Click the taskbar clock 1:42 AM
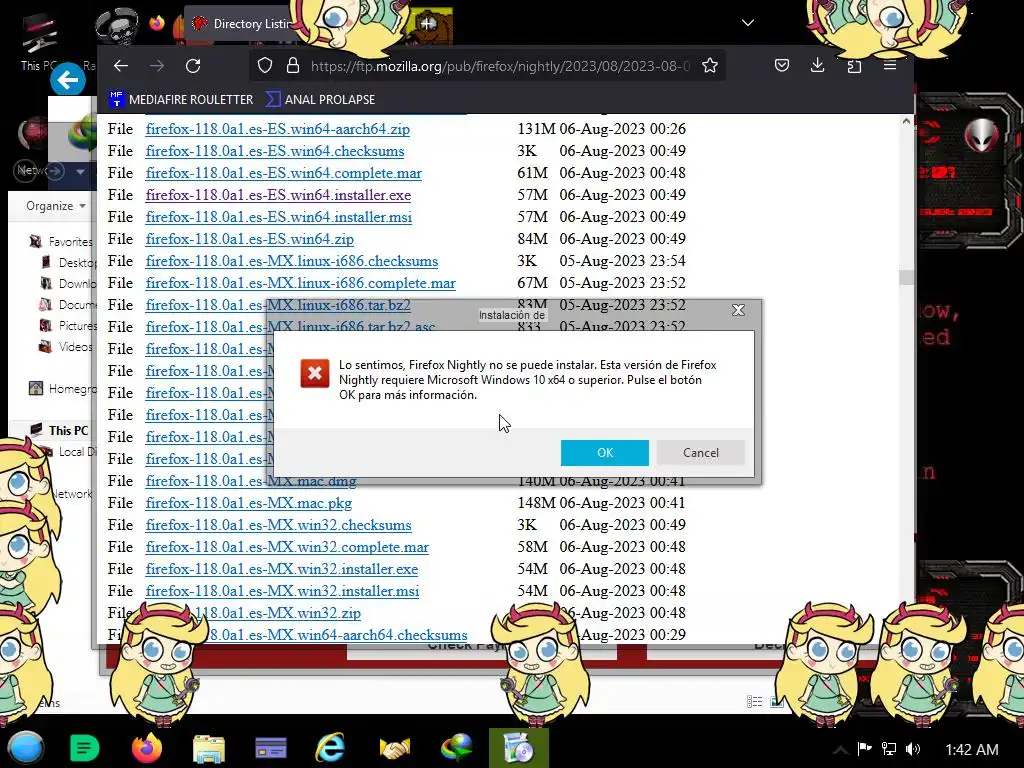 point(972,750)
